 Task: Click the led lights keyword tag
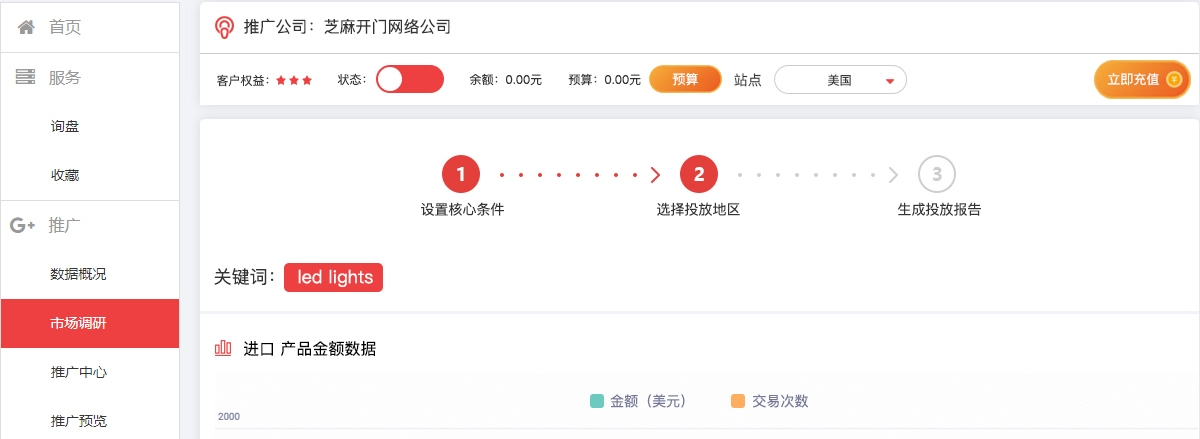pyautogui.click(x=334, y=277)
